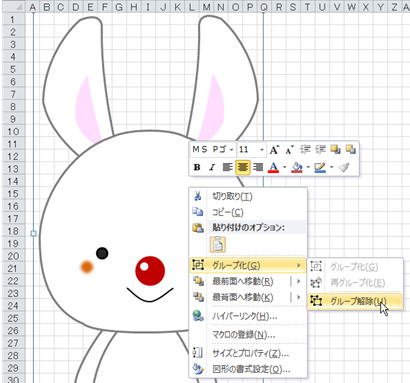
Task: Expand the グループ化 submenu arrow
Action: (299, 265)
